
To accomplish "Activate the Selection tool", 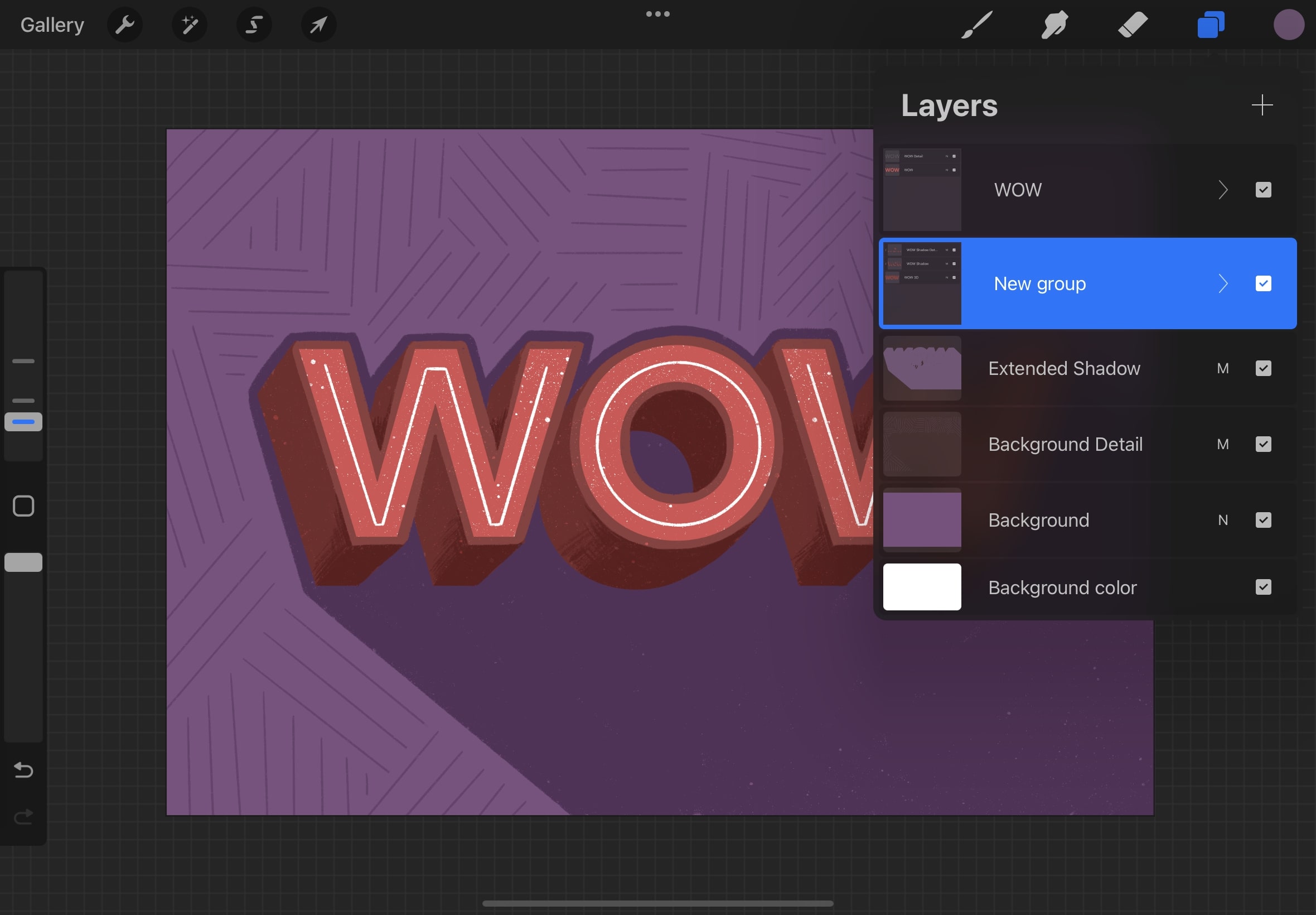I will tap(254, 25).
